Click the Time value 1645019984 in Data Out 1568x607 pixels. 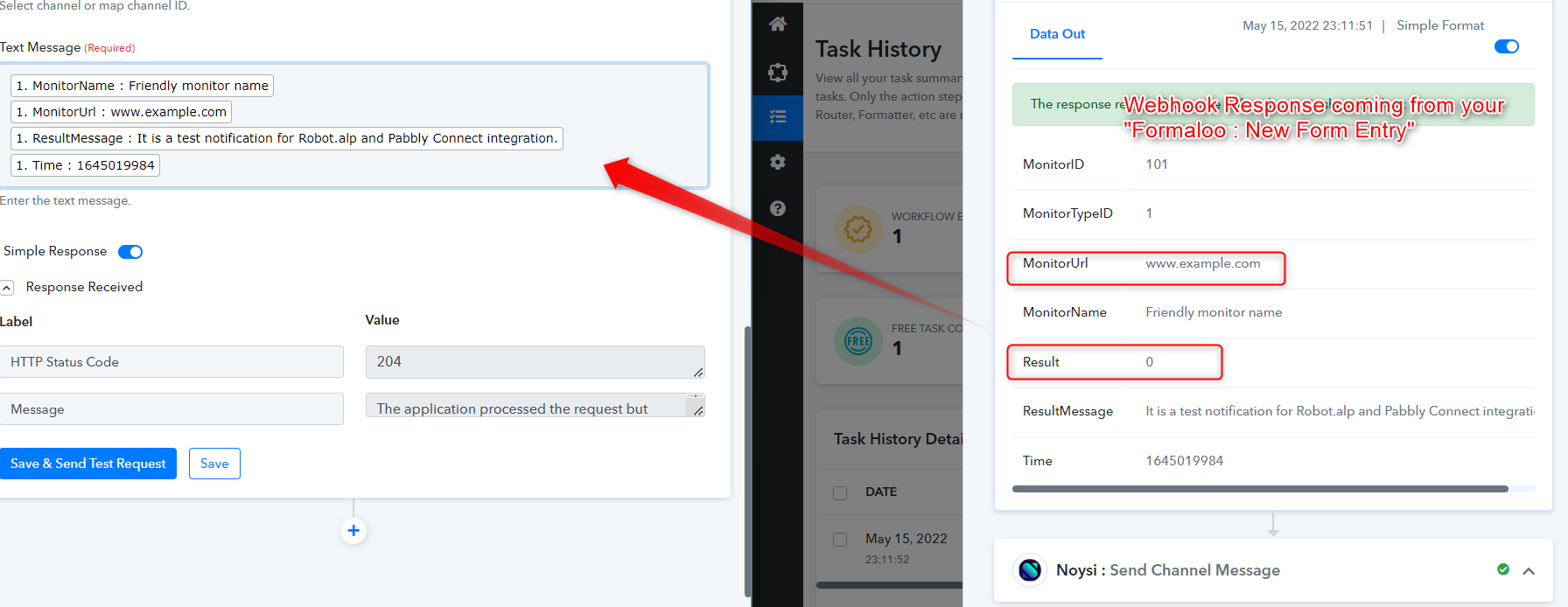[x=1185, y=461]
